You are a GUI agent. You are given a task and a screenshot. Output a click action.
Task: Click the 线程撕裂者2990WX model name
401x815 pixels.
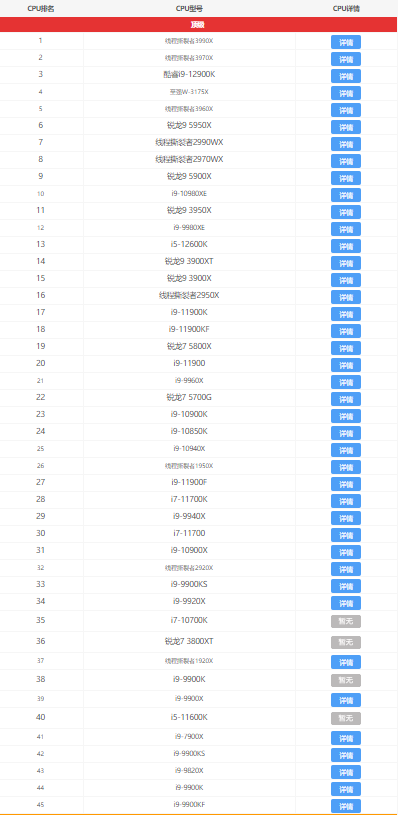(x=189, y=142)
